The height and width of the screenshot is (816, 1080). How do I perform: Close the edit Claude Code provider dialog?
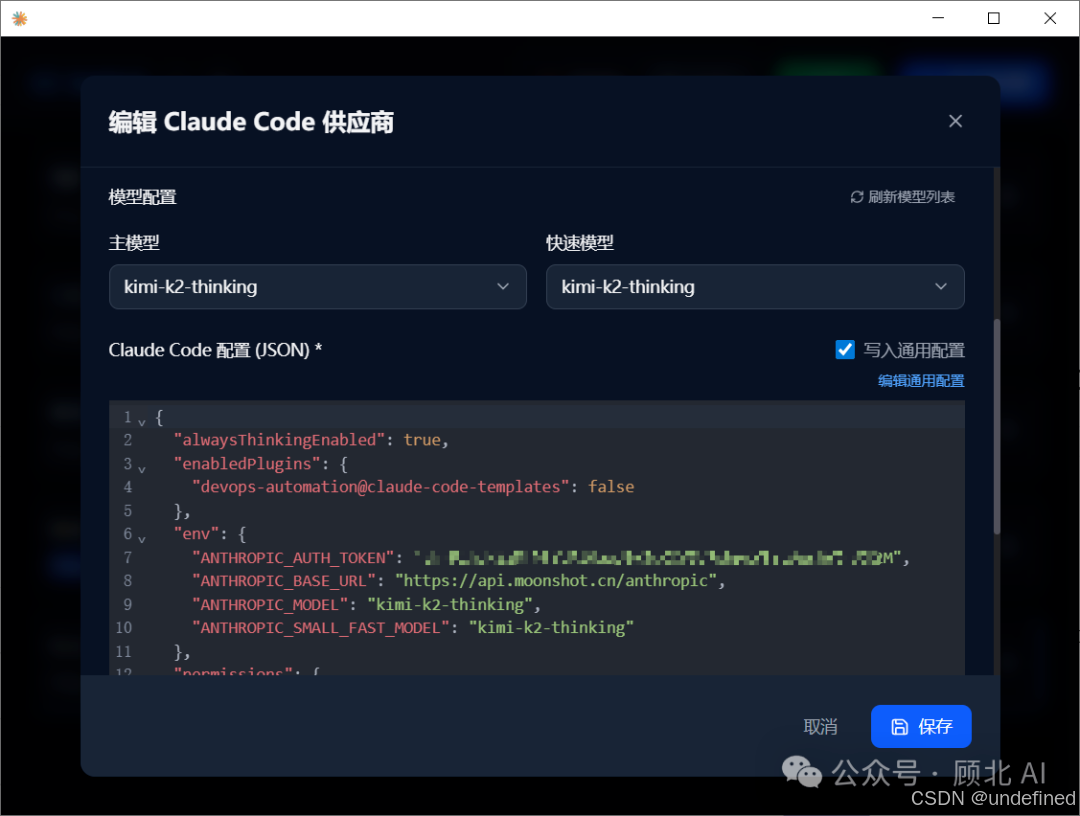(x=955, y=121)
